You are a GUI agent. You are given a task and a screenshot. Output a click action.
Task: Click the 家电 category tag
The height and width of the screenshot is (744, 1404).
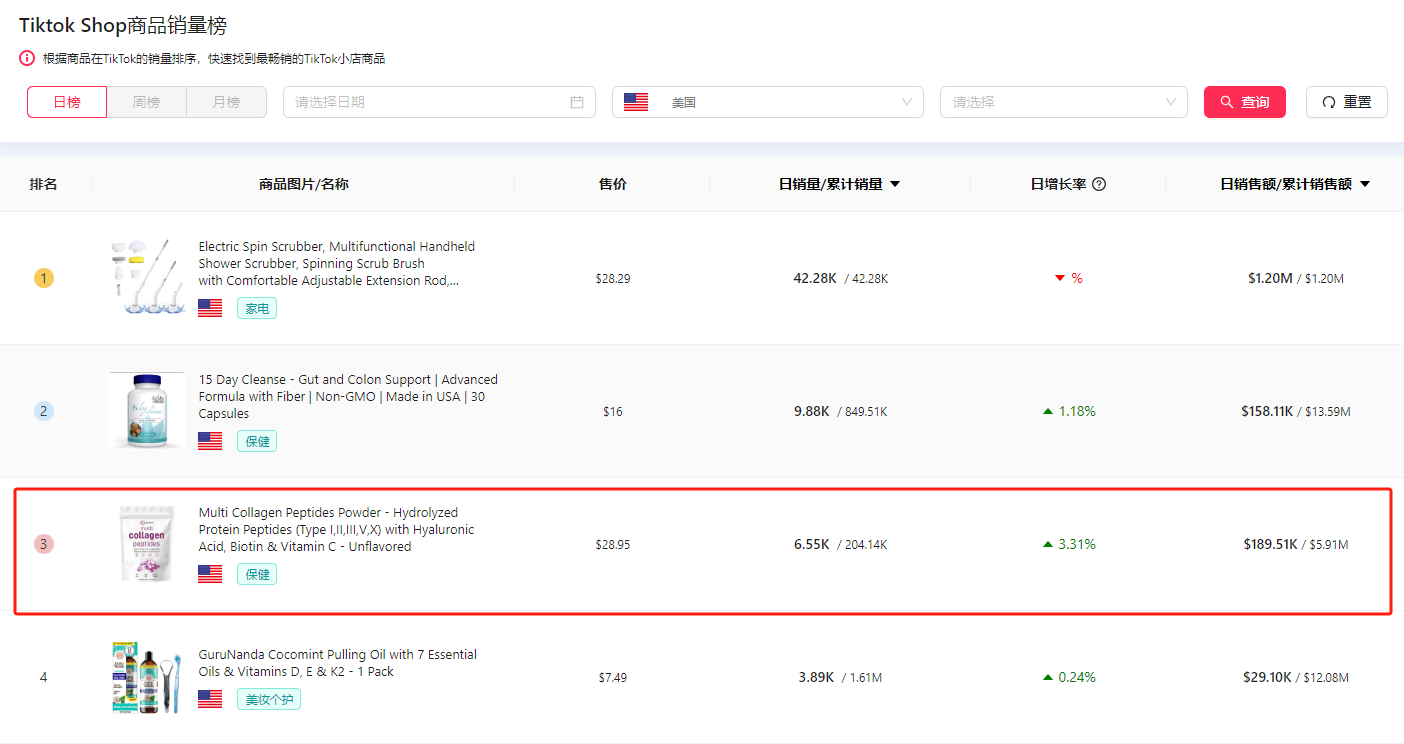257,308
